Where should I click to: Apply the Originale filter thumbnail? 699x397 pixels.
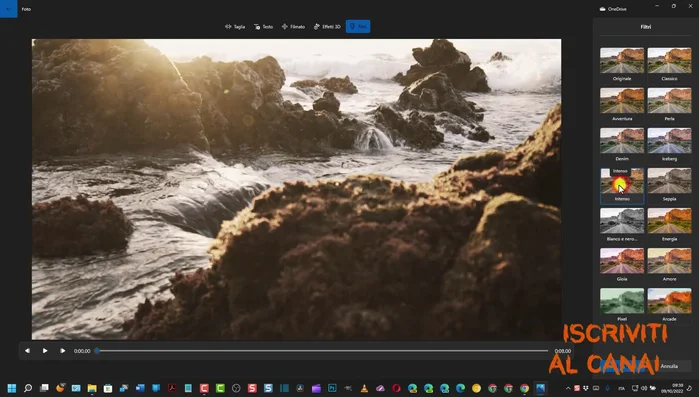point(622,61)
